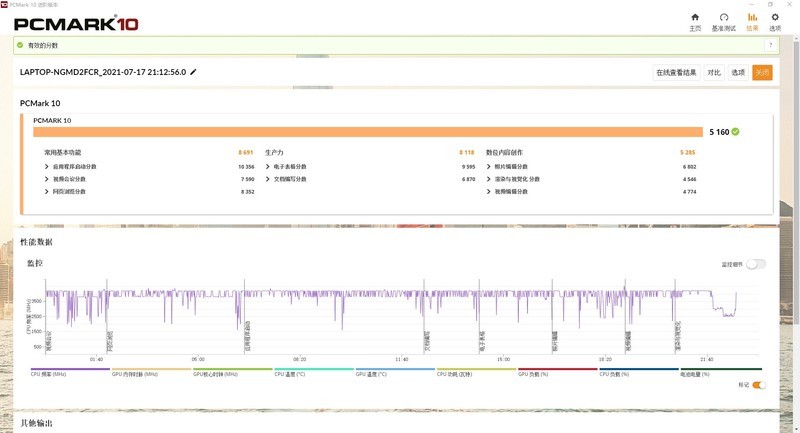Disable the 标记 markers toggle

click(758, 384)
